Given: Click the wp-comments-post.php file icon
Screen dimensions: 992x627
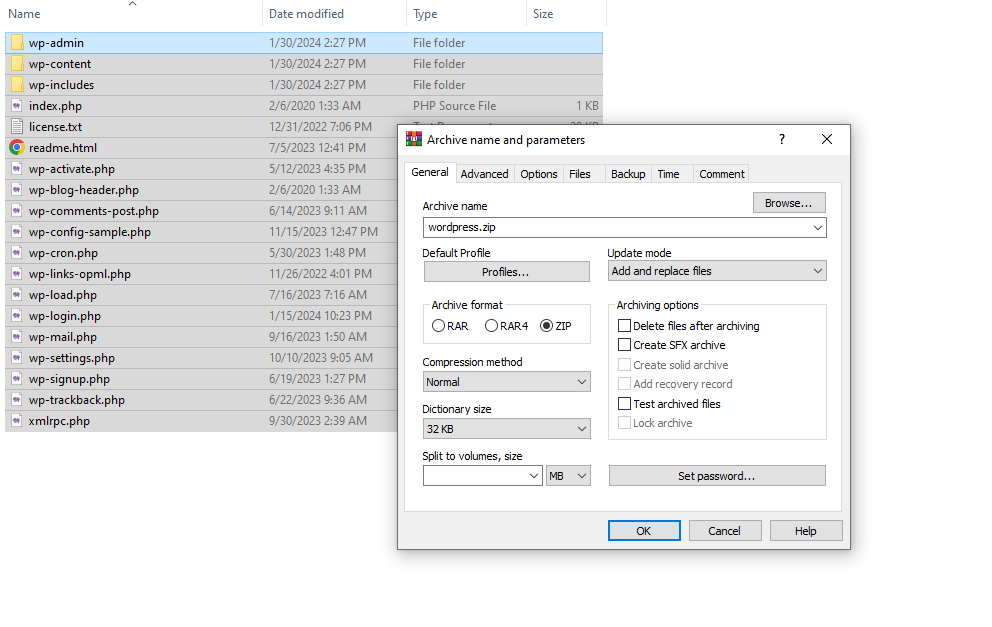Looking at the screenshot, I should pyautogui.click(x=17, y=211).
